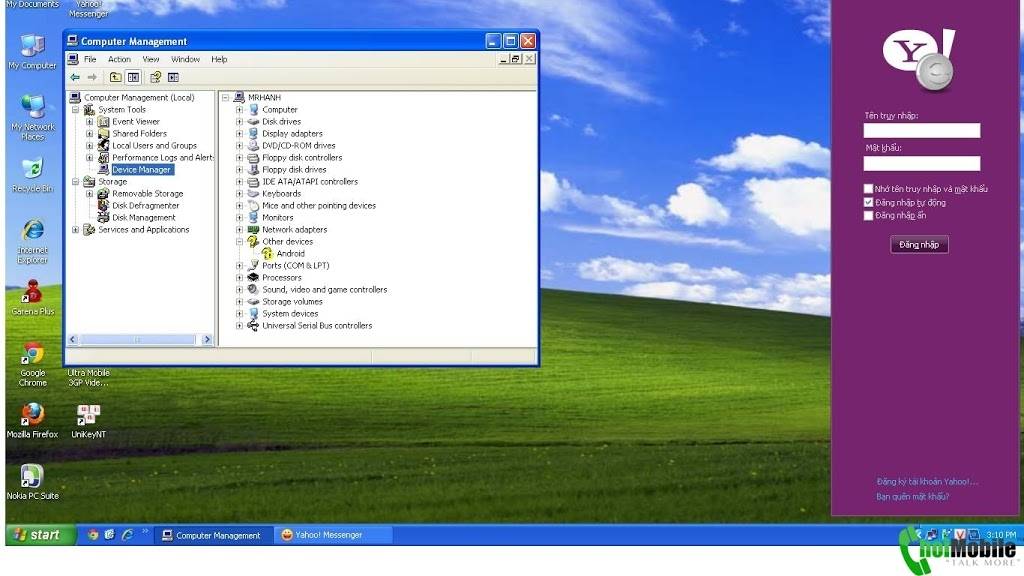1024x576 pixels.
Task: Expand the Ports (COM & LPT) category
Action: click(x=239, y=266)
